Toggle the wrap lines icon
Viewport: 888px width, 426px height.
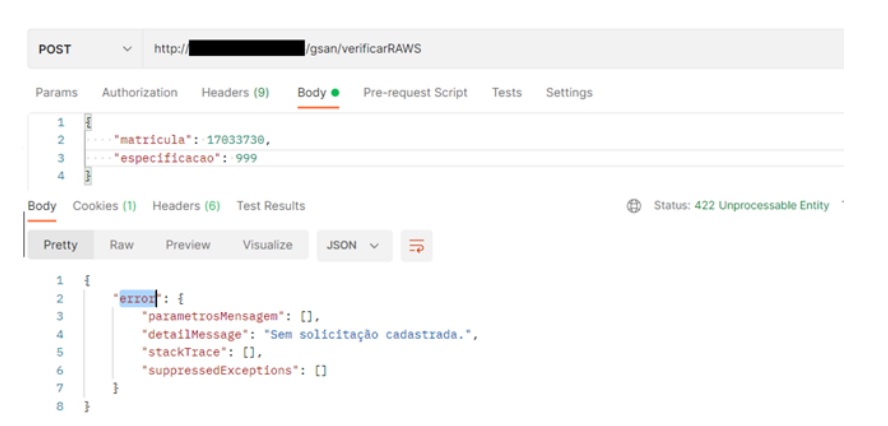point(416,246)
